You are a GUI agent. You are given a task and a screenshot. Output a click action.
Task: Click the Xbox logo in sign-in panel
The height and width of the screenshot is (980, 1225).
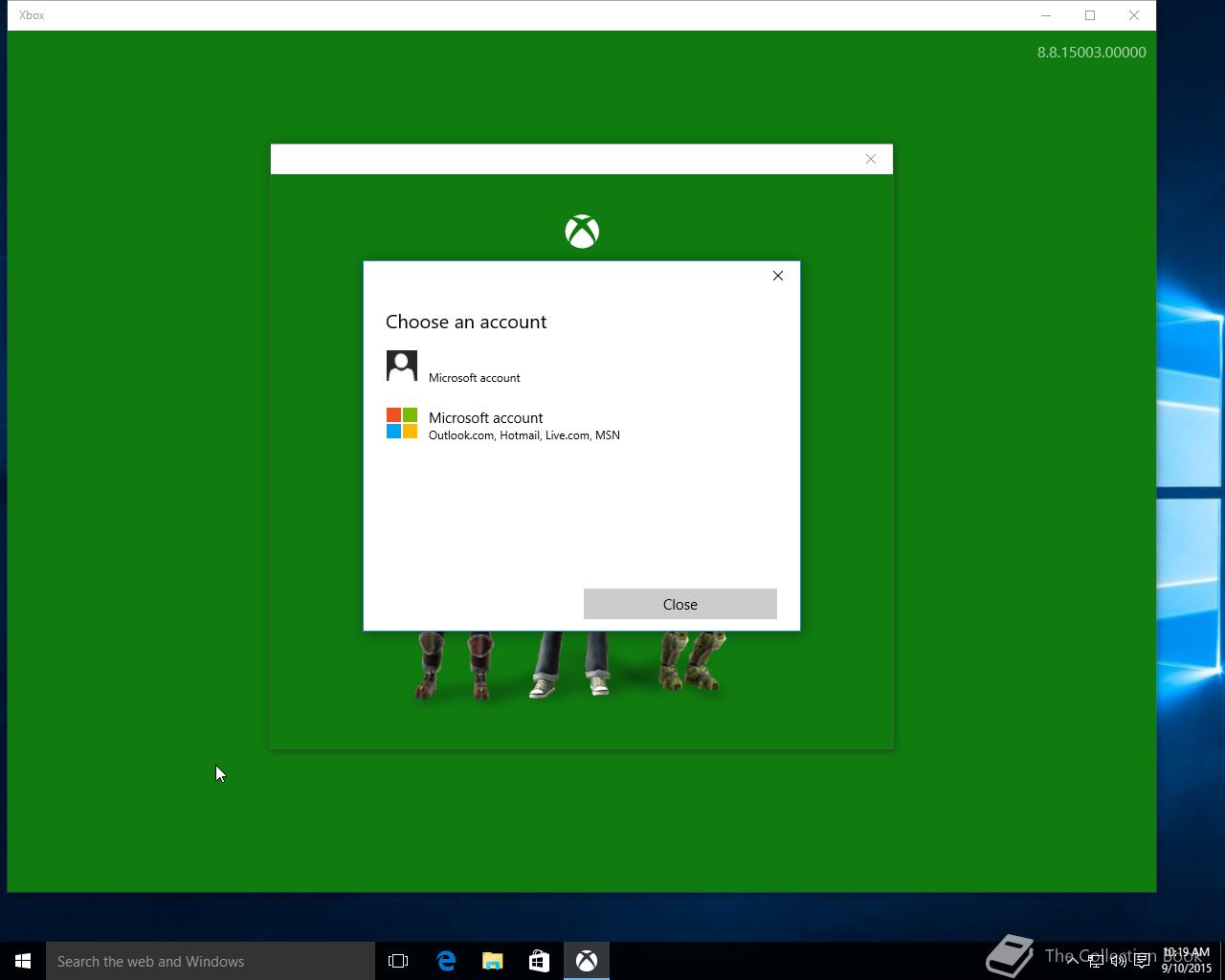click(x=582, y=232)
